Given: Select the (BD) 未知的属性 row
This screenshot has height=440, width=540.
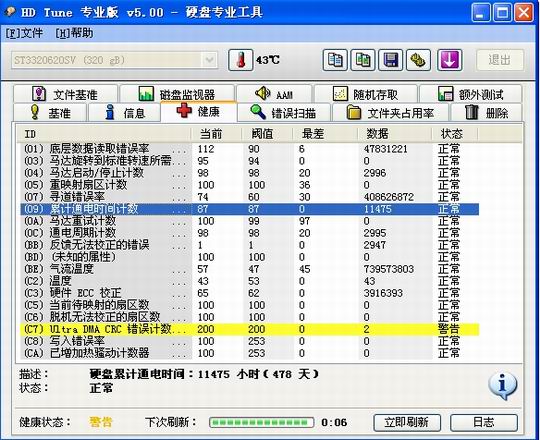Looking at the screenshot, I should click(x=250, y=257).
